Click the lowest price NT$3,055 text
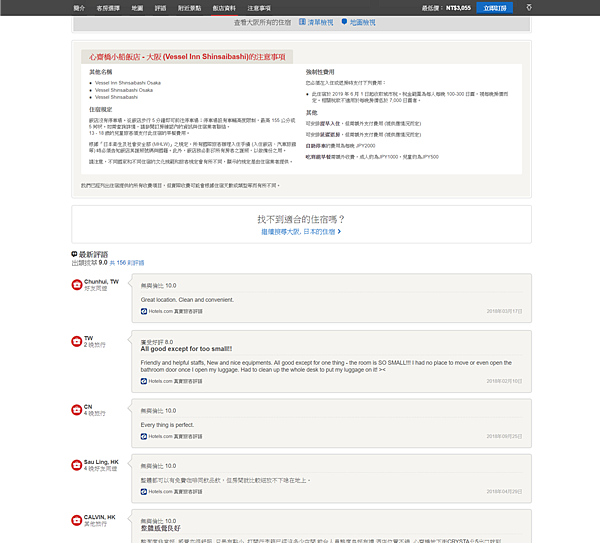 tap(458, 8)
